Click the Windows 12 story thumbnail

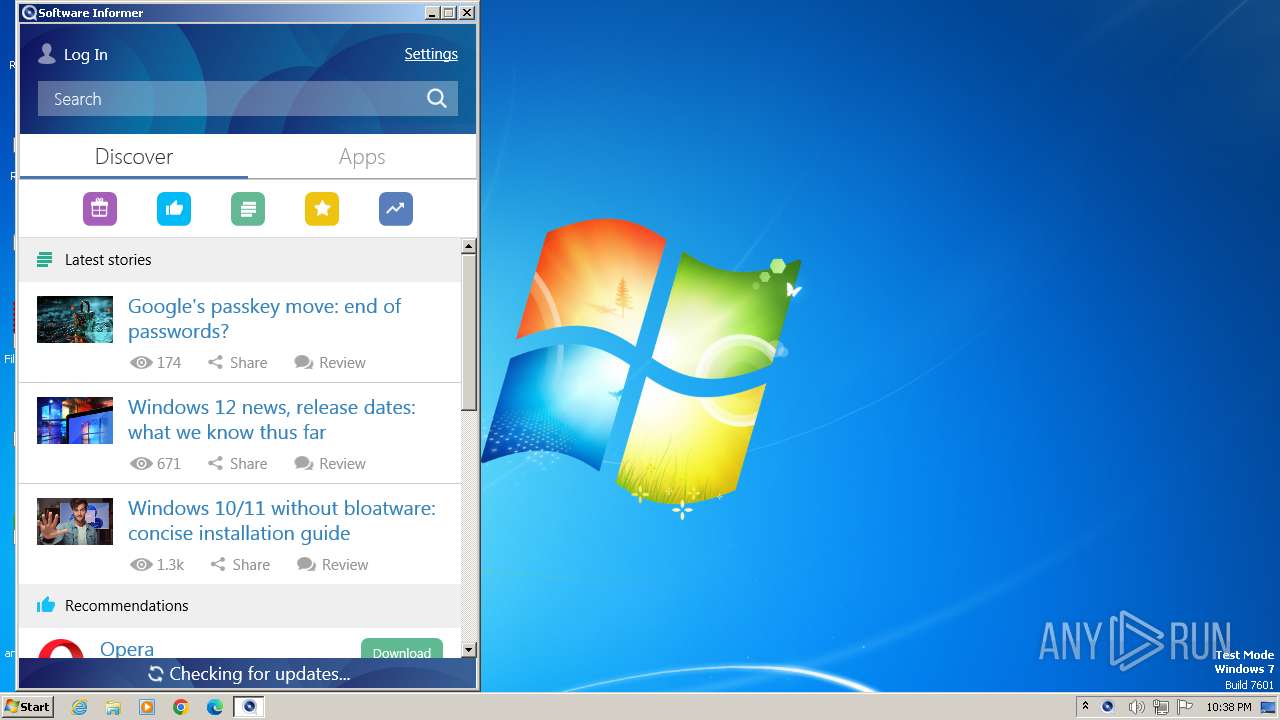coord(75,420)
